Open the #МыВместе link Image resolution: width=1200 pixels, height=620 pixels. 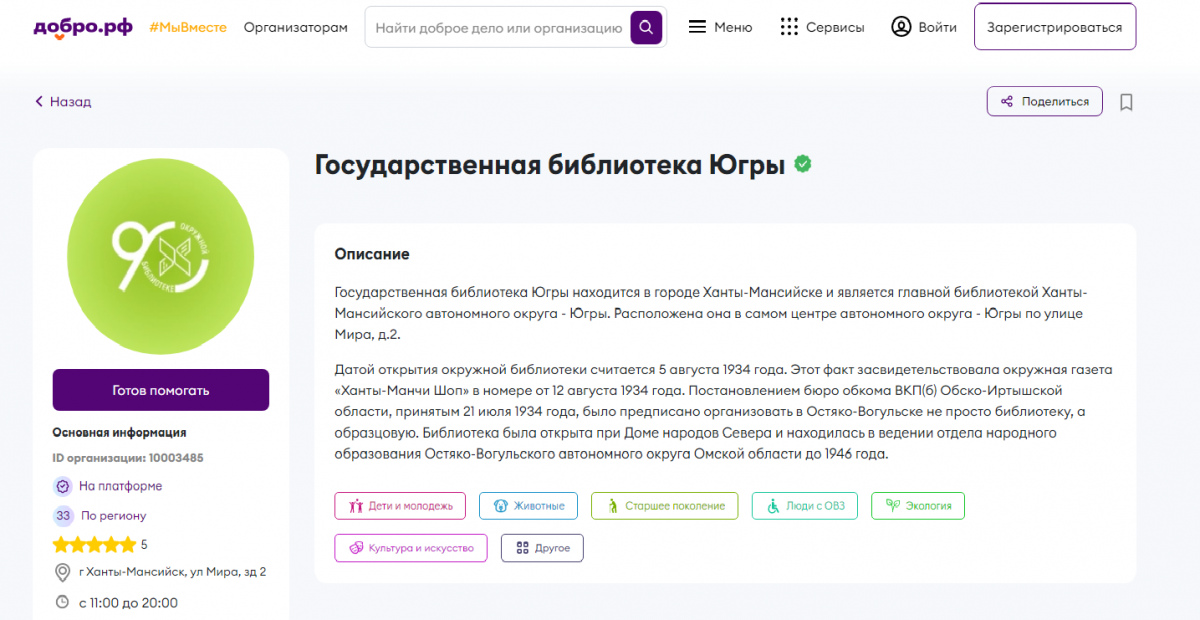click(x=188, y=27)
